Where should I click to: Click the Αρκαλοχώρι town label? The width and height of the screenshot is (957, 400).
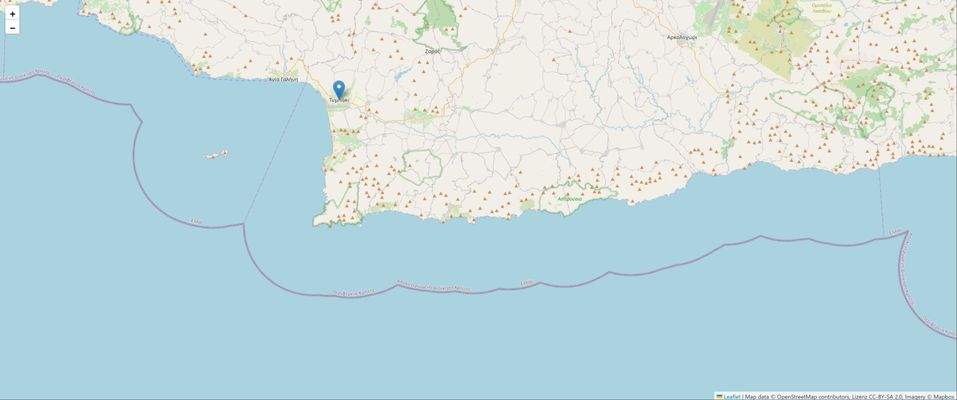[682, 37]
